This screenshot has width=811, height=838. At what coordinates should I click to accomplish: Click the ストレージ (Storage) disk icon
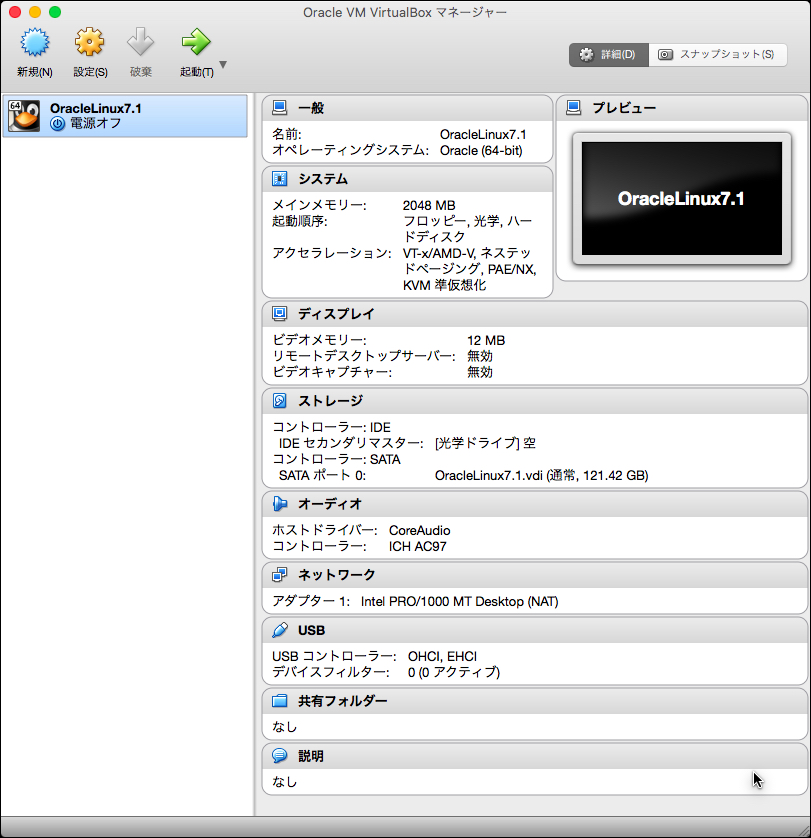point(280,401)
